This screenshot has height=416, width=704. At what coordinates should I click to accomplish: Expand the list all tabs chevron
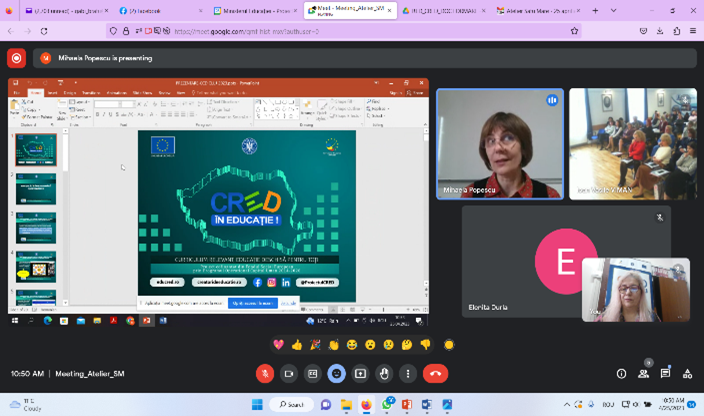614,11
